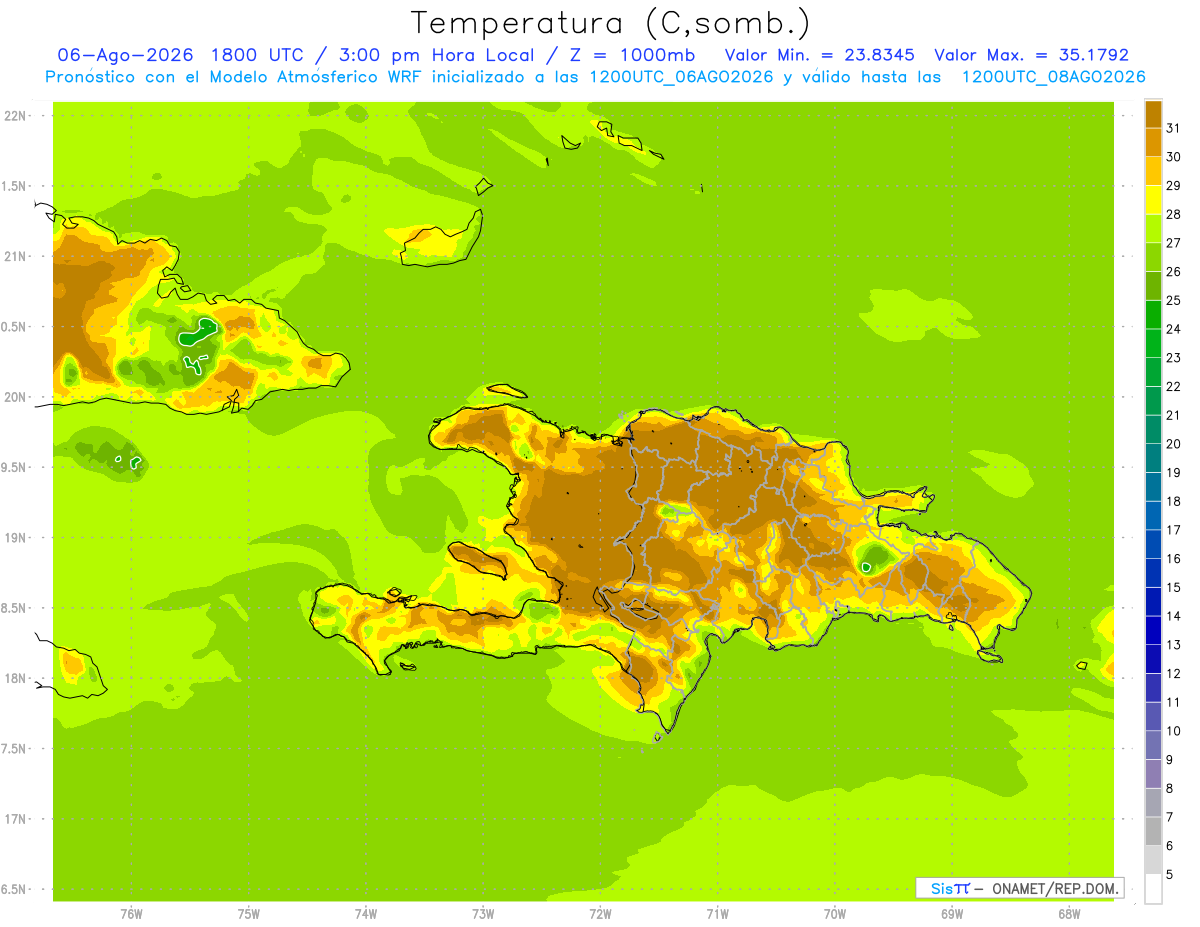
Task: Click the '70W' longitude axis label
Action: click(x=835, y=914)
